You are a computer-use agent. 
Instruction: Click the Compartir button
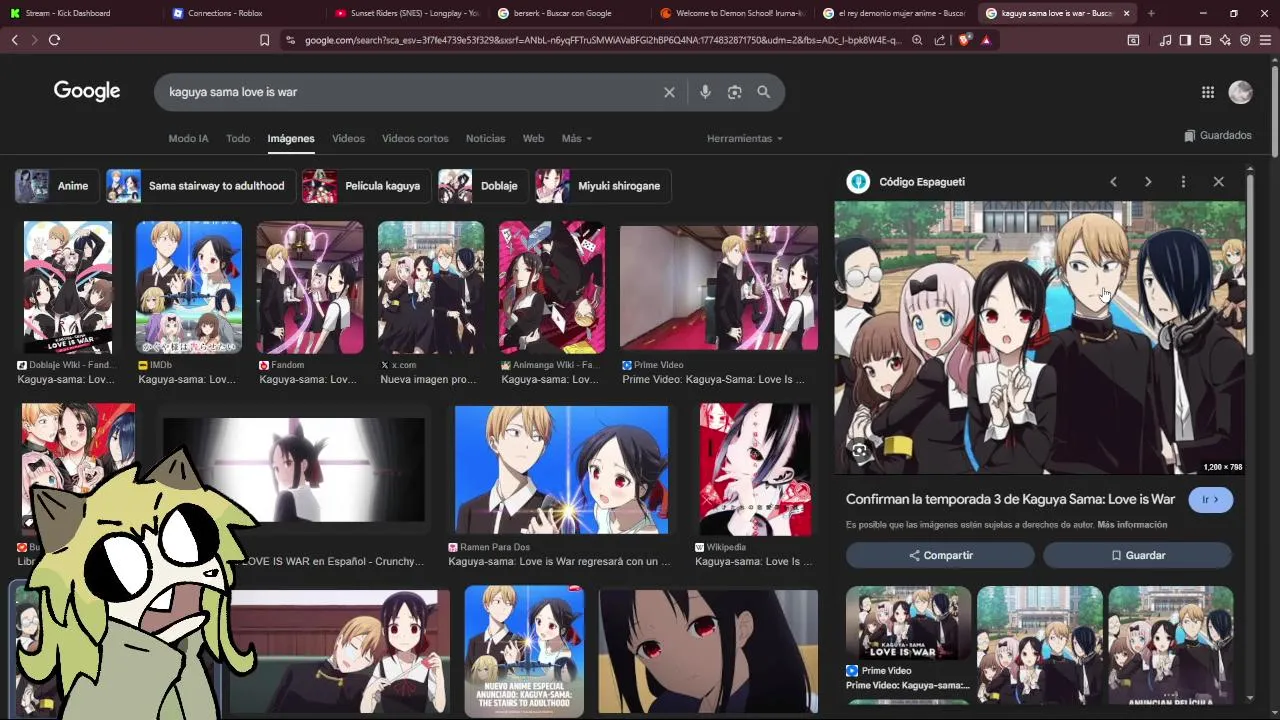coord(940,555)
